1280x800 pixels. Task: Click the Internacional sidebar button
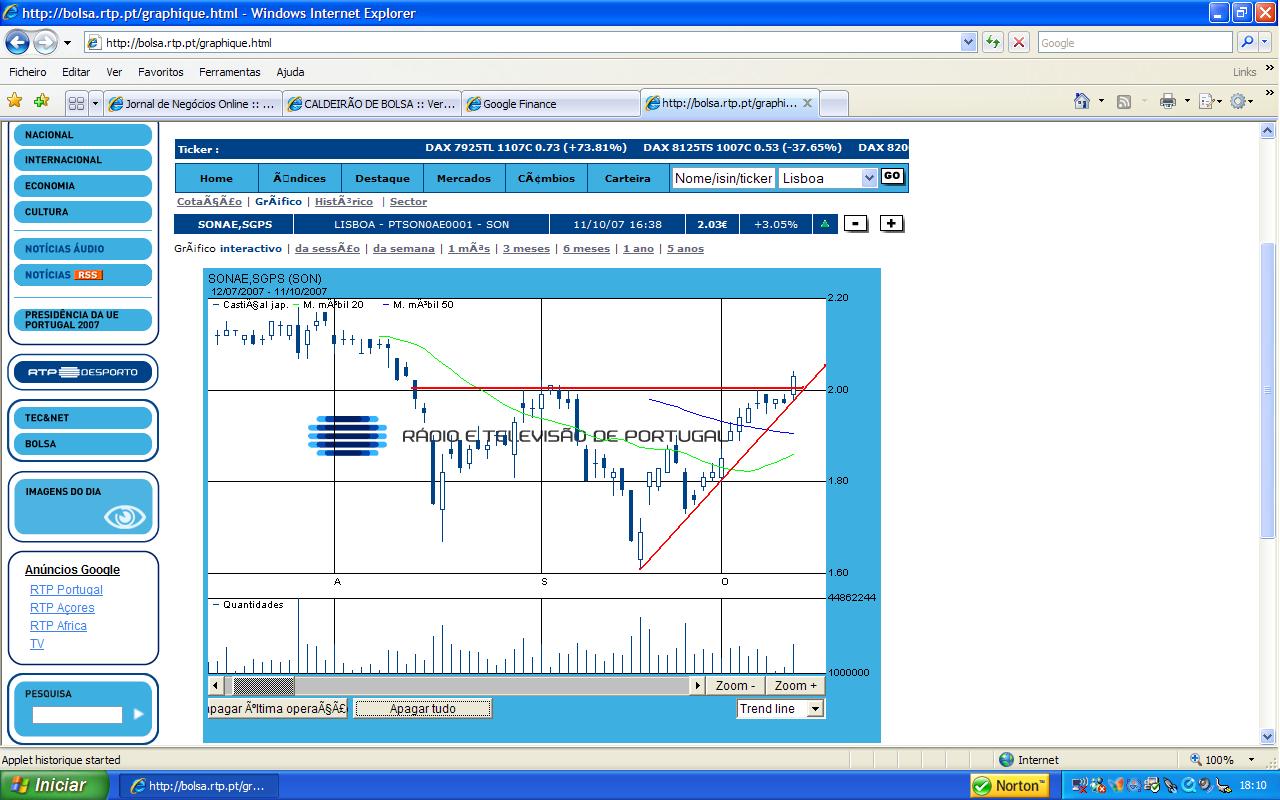(83, 160)
